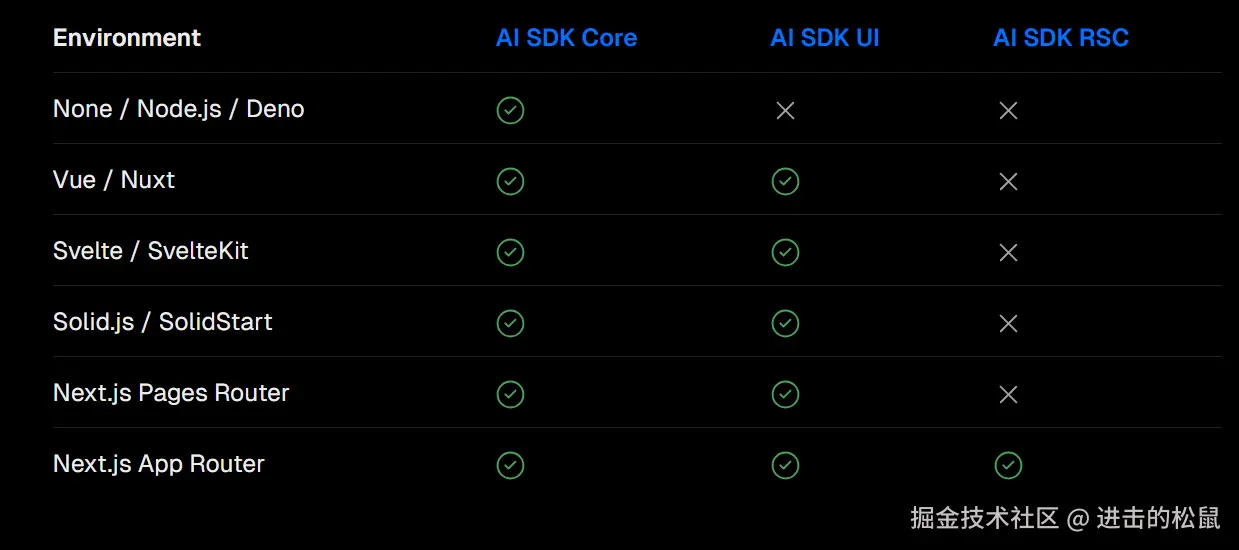Follow the AI SDK RSC header link

click(x=1060, y=38)
